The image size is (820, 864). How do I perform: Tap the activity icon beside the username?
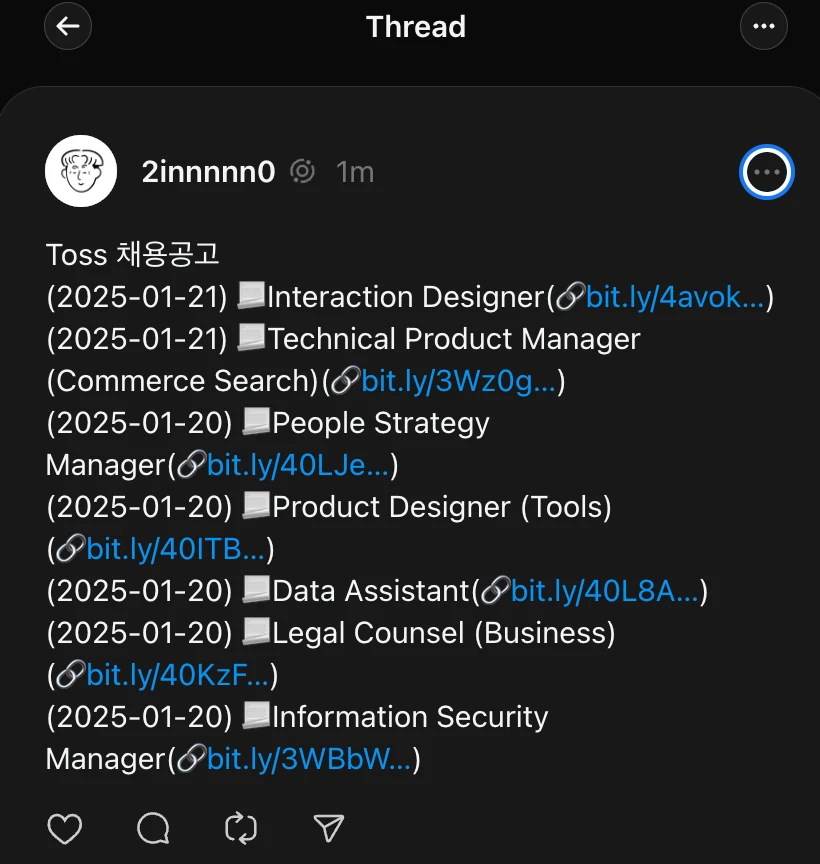(x=303, y=171)
